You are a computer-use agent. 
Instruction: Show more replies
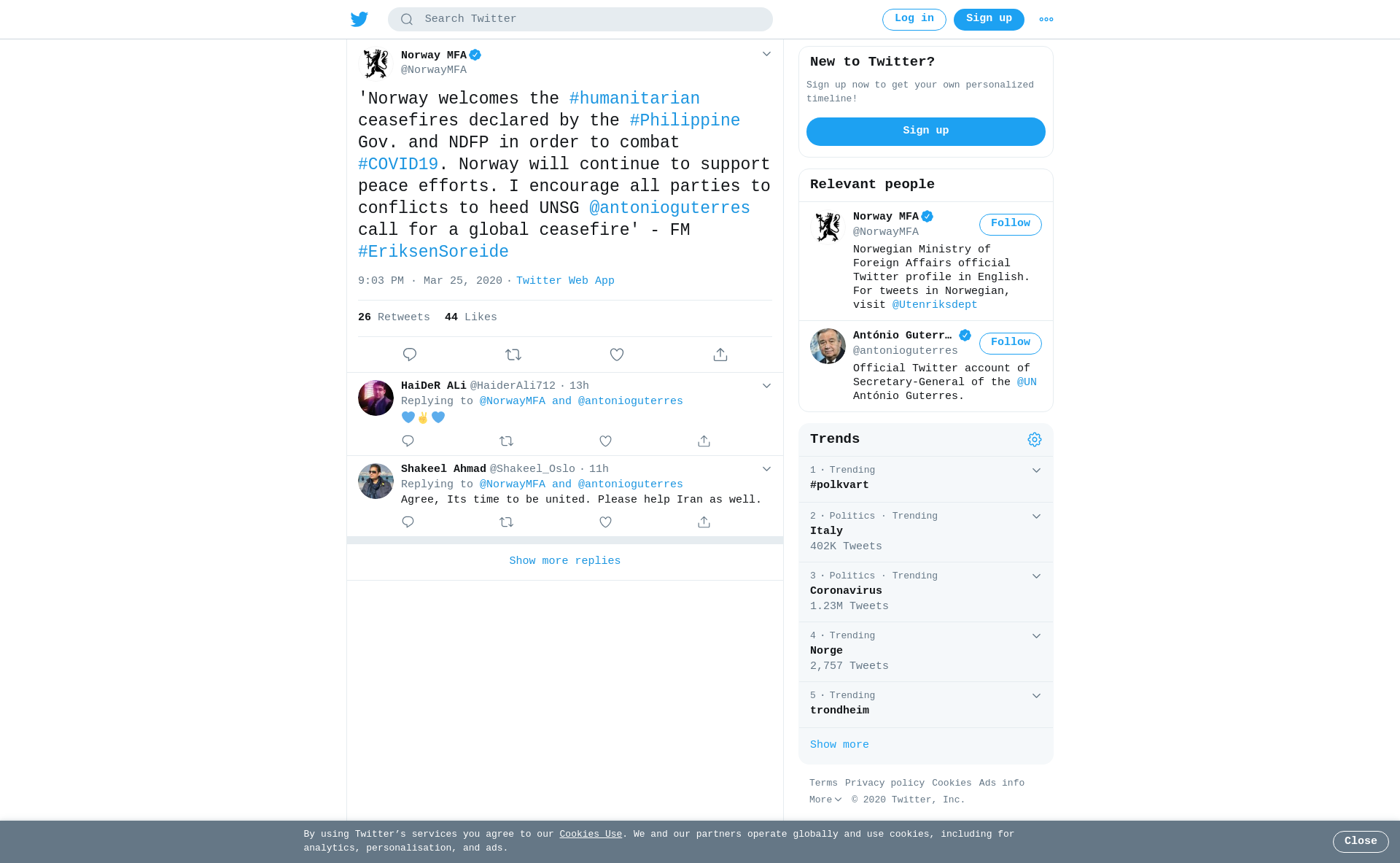[565, 561]
